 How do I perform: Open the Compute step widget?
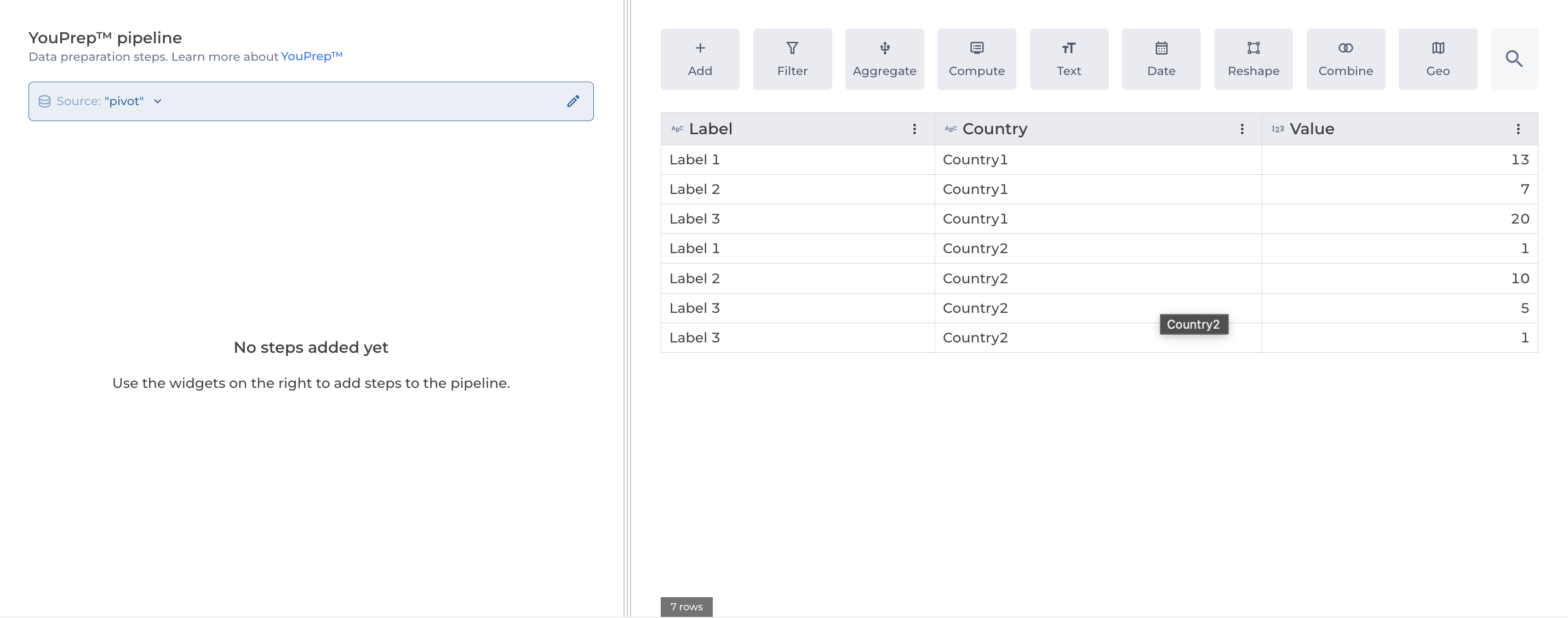tap(976, 59)
